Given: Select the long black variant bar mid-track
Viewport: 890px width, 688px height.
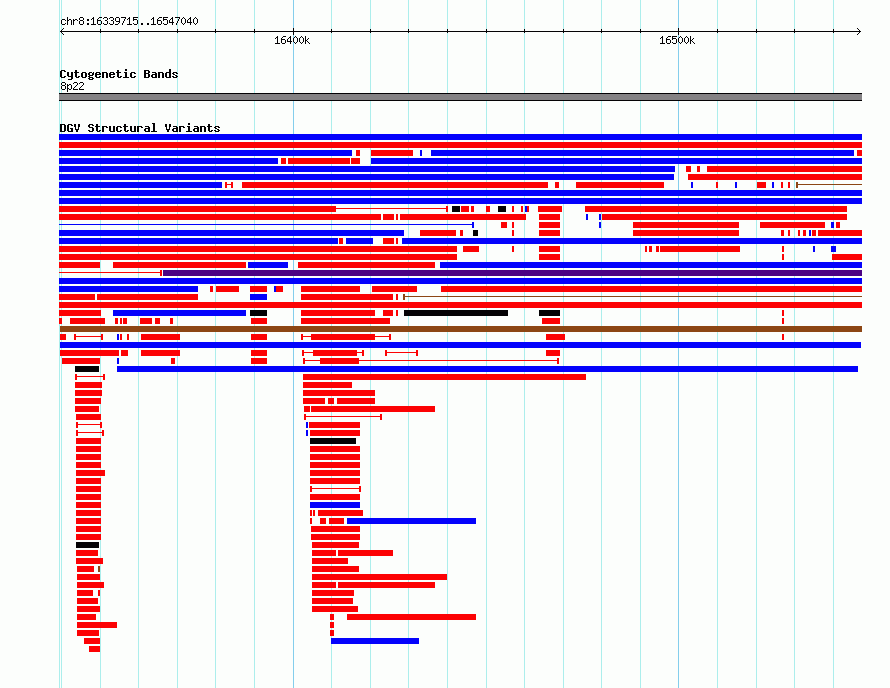Looking at the screenshot, I should pyautogui.click(x=456, y=313).
